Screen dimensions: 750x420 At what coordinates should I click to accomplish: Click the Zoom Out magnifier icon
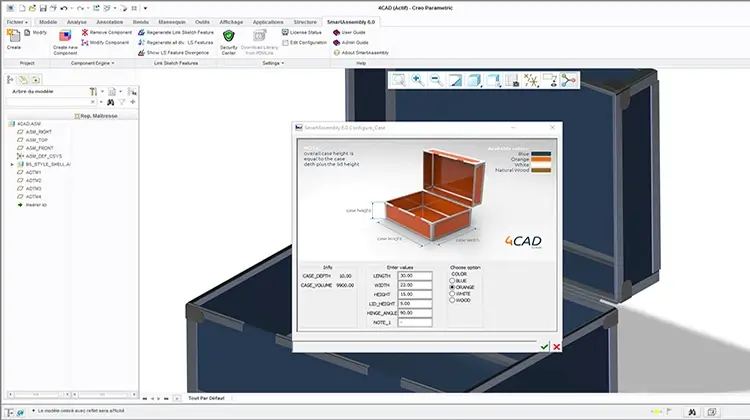click(x=436, y=80)
